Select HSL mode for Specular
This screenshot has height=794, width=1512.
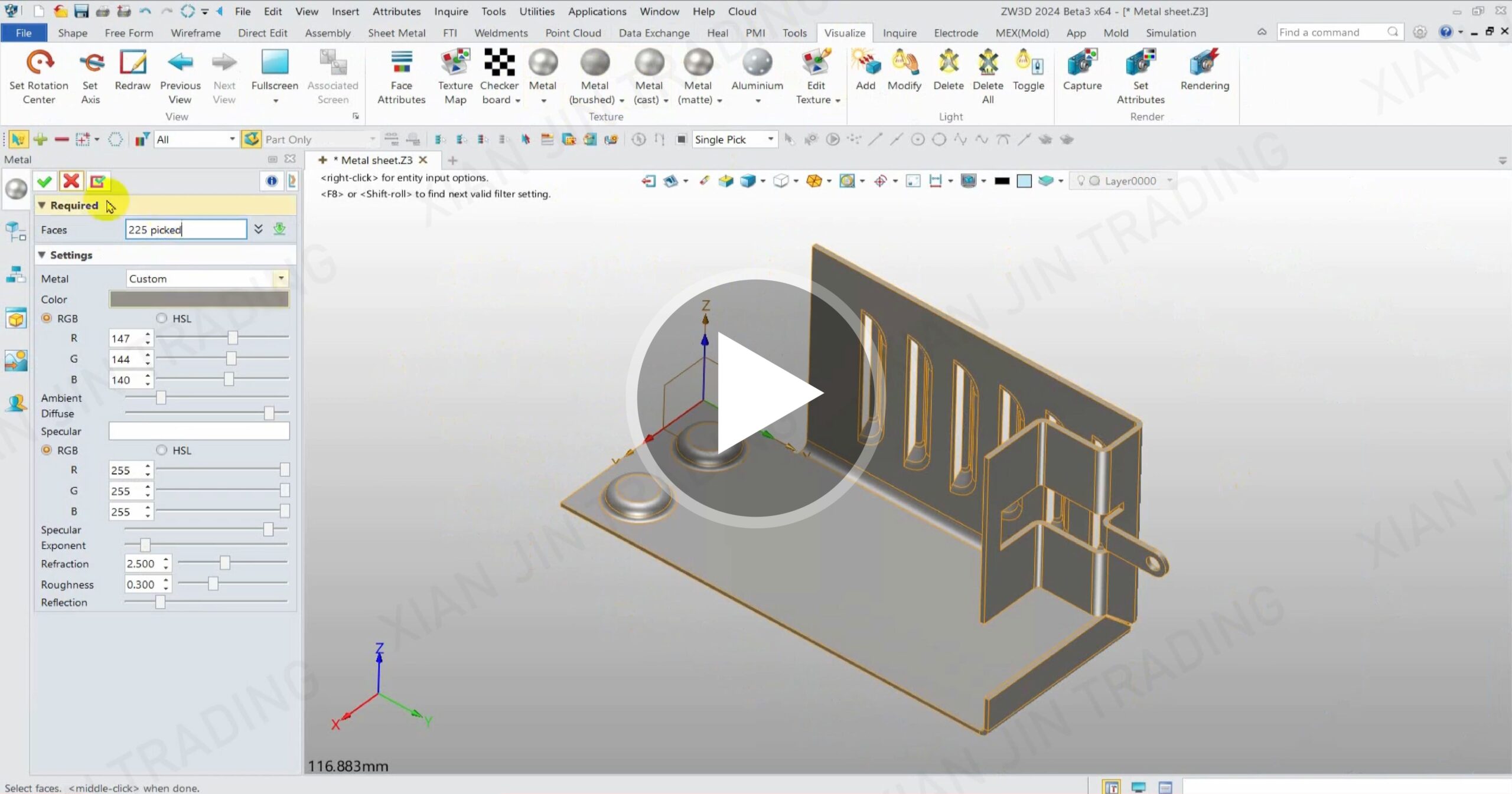pos(162,450)
